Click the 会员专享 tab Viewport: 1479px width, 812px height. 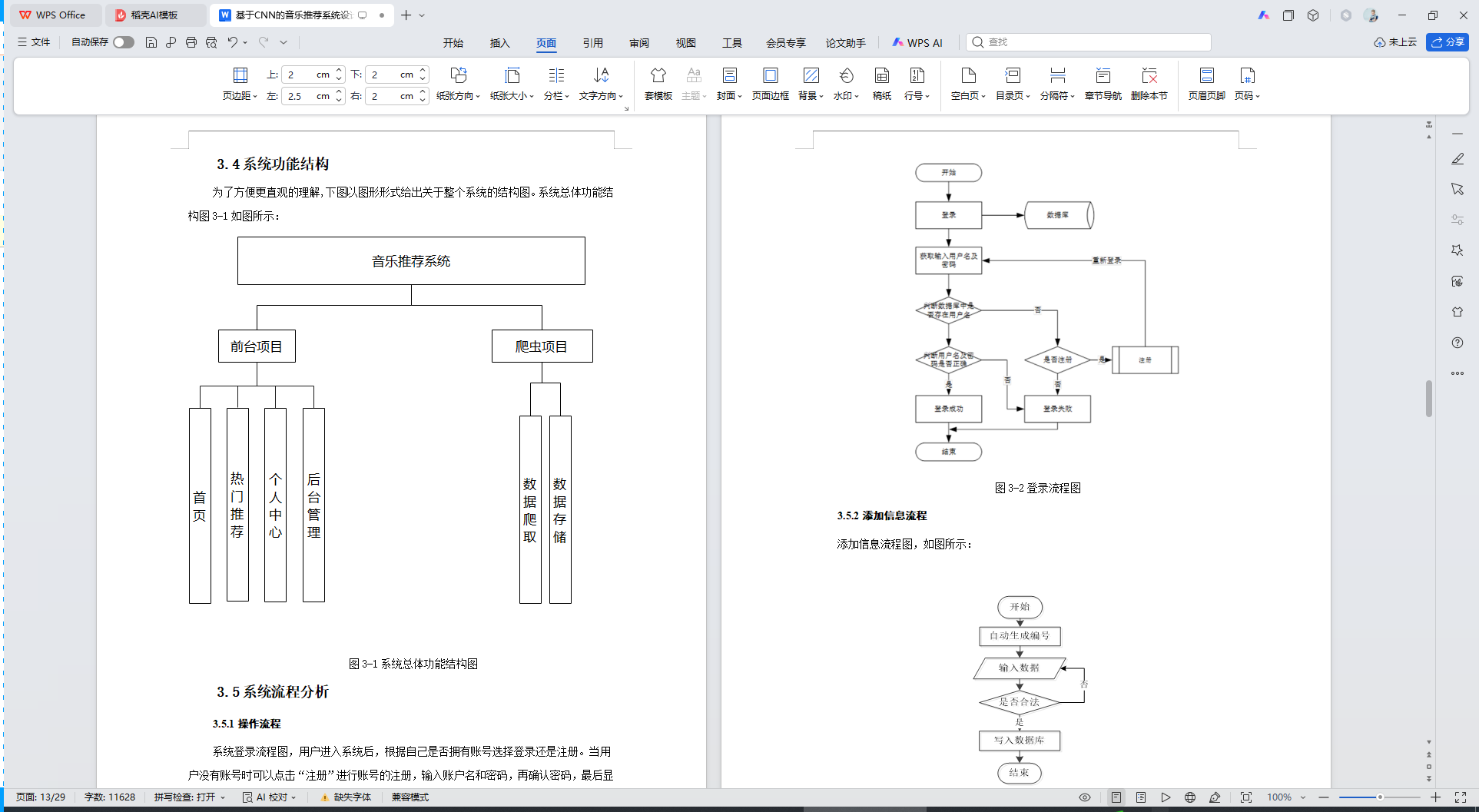(x=785, y=43)
